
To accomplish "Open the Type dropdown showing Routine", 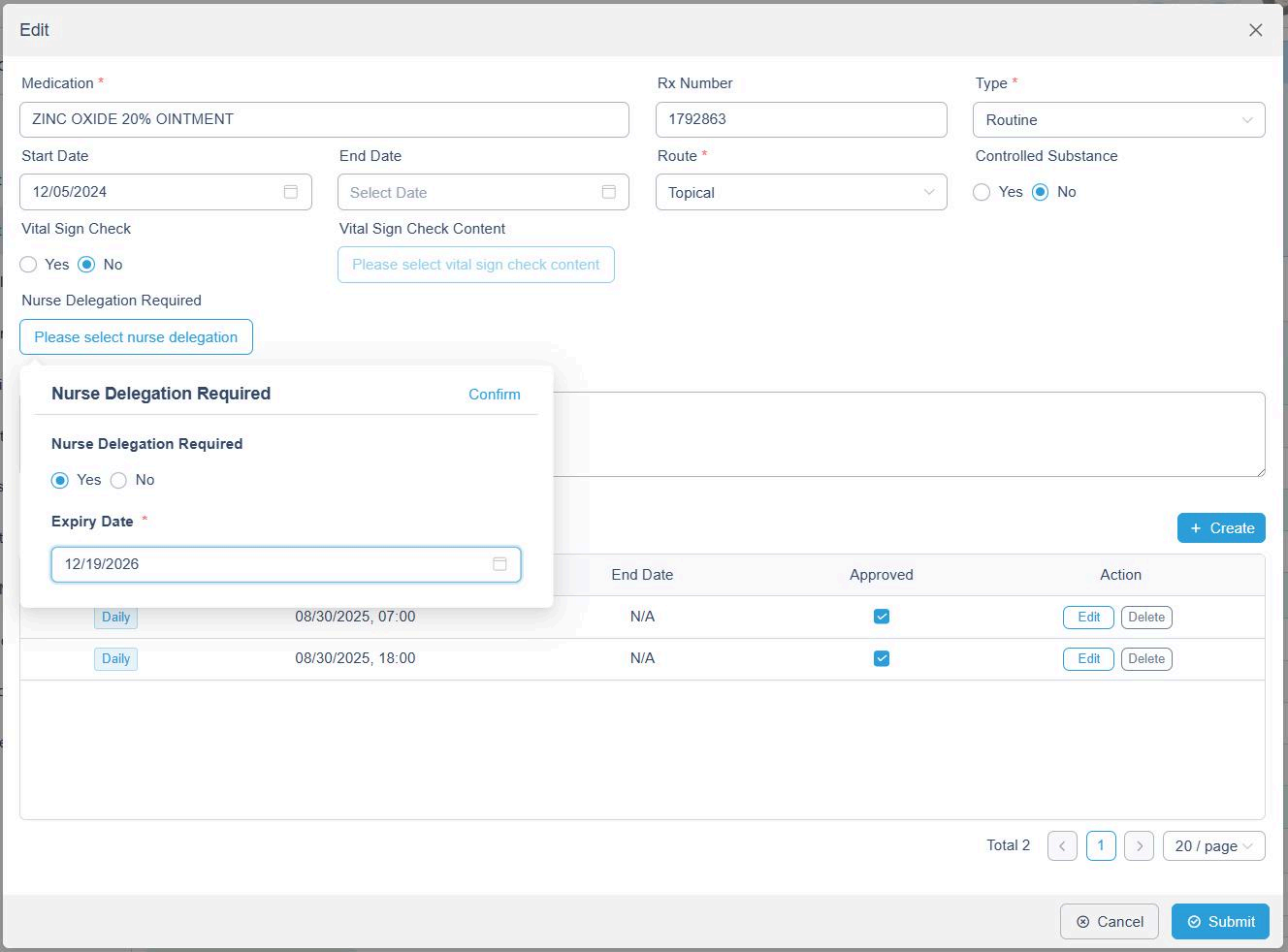I will point(1118,120).
